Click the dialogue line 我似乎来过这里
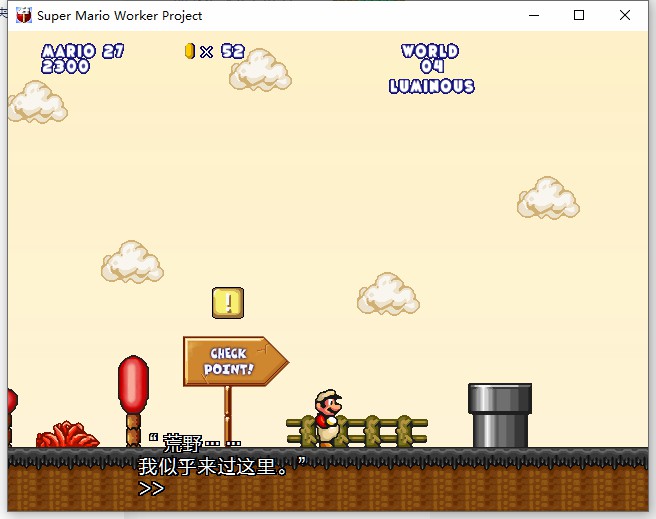This screenshot has height=519, width=656. click(213, 466)
